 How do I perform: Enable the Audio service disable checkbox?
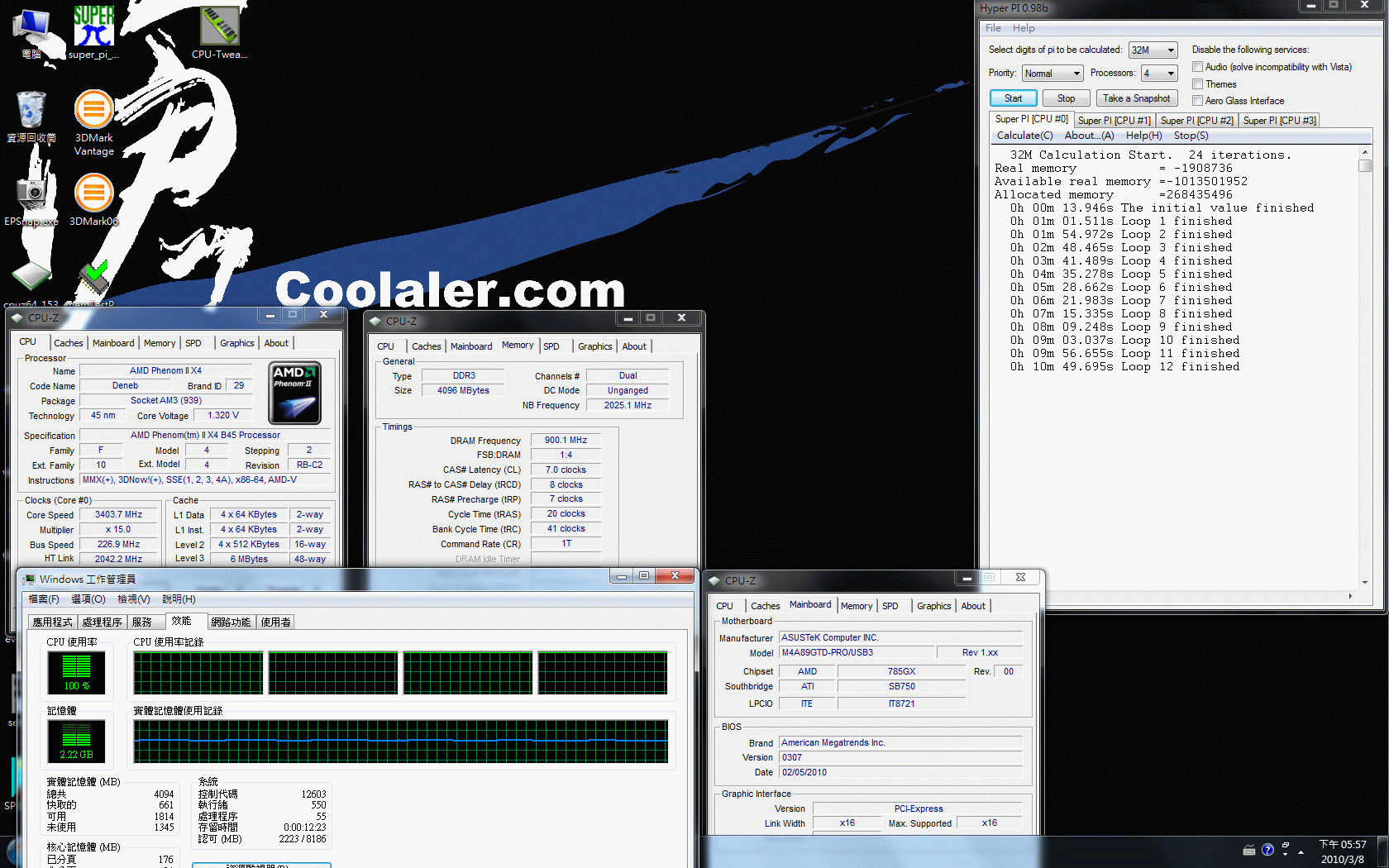(x=1197, y=67)
